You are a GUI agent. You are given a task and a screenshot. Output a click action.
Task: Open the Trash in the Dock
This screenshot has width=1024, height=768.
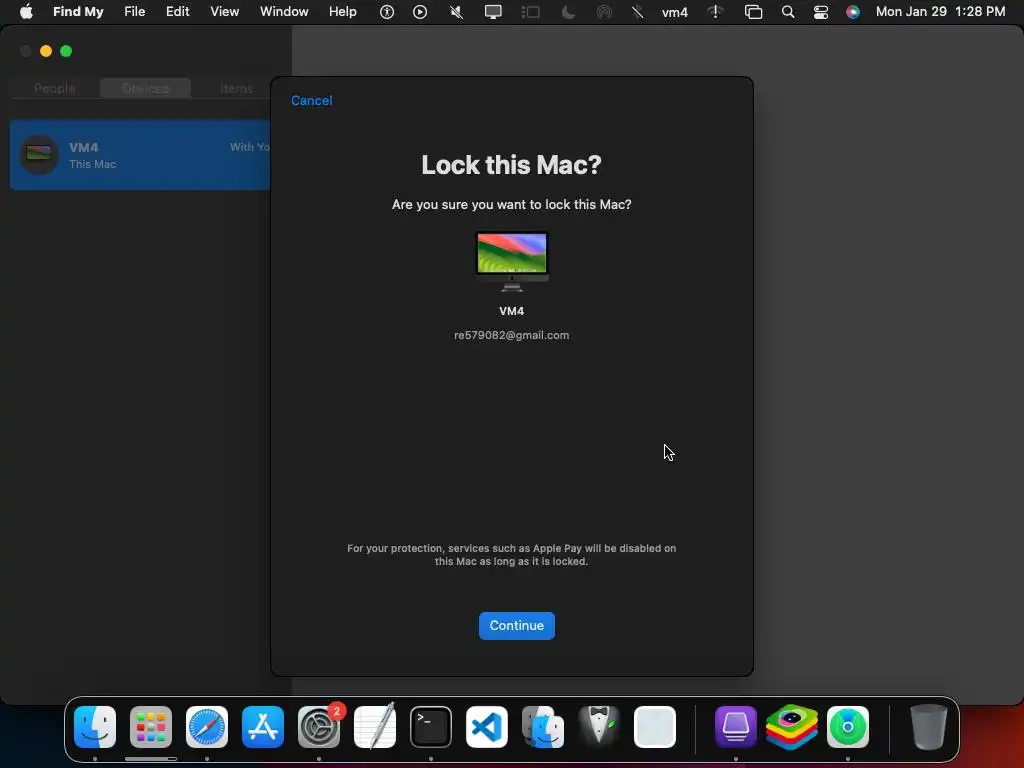[928, 727]
